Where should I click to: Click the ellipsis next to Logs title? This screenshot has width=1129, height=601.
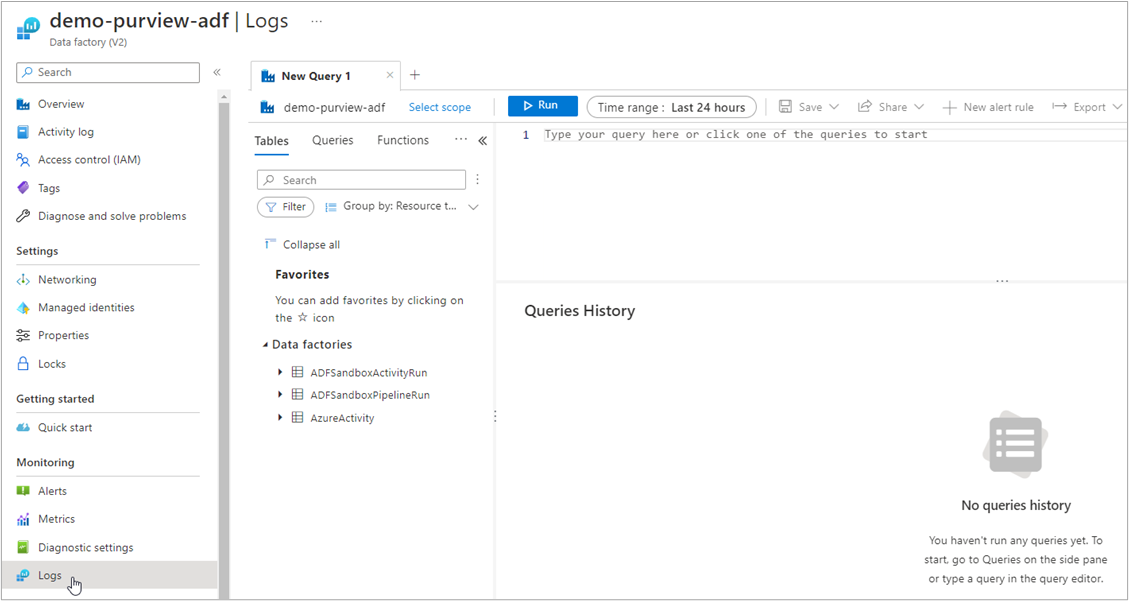[316, 22]
